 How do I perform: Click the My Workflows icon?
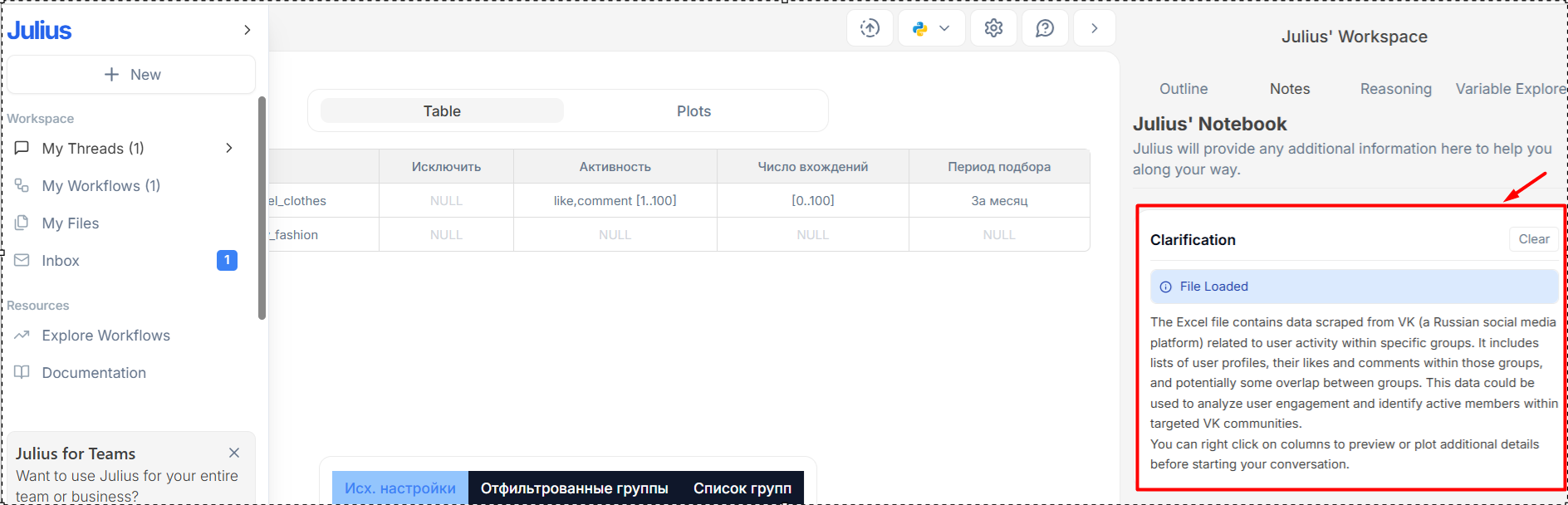tap(22, 185)
